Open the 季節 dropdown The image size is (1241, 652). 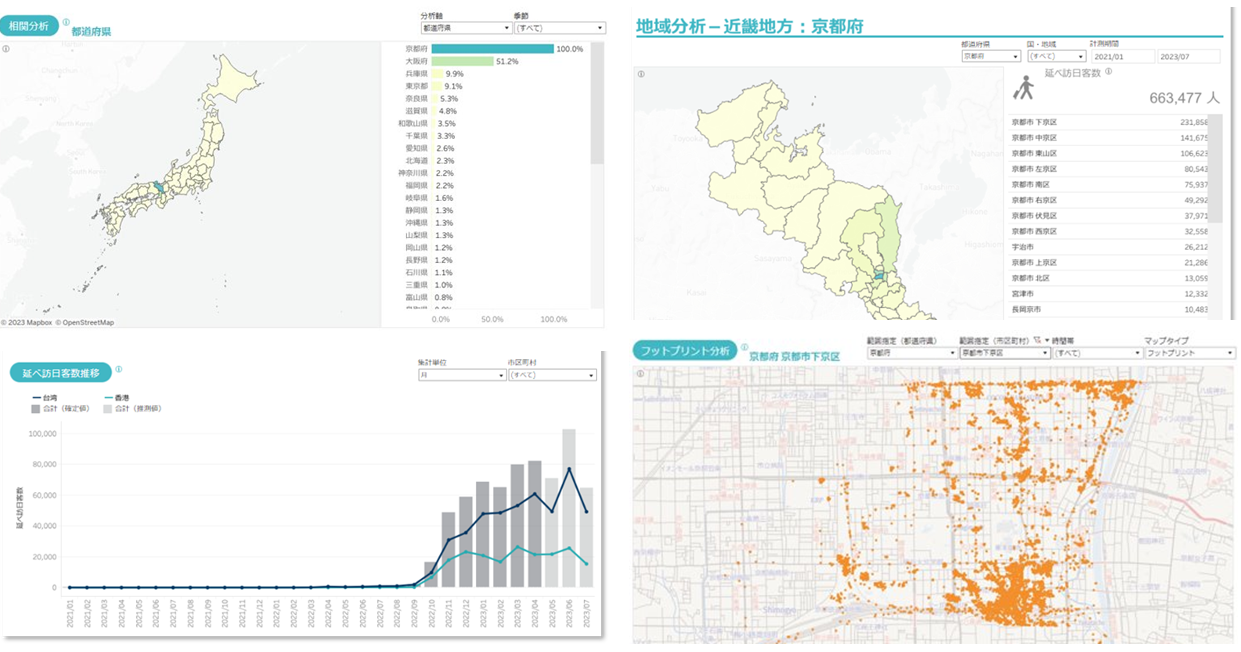pos(559,28)
